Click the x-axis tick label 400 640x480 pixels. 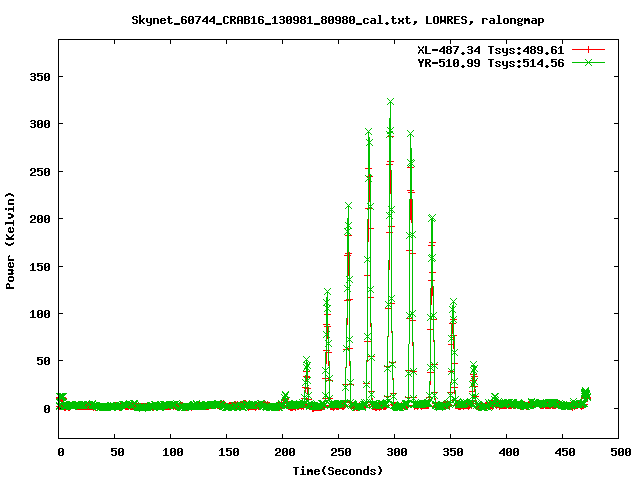point(509,452)
